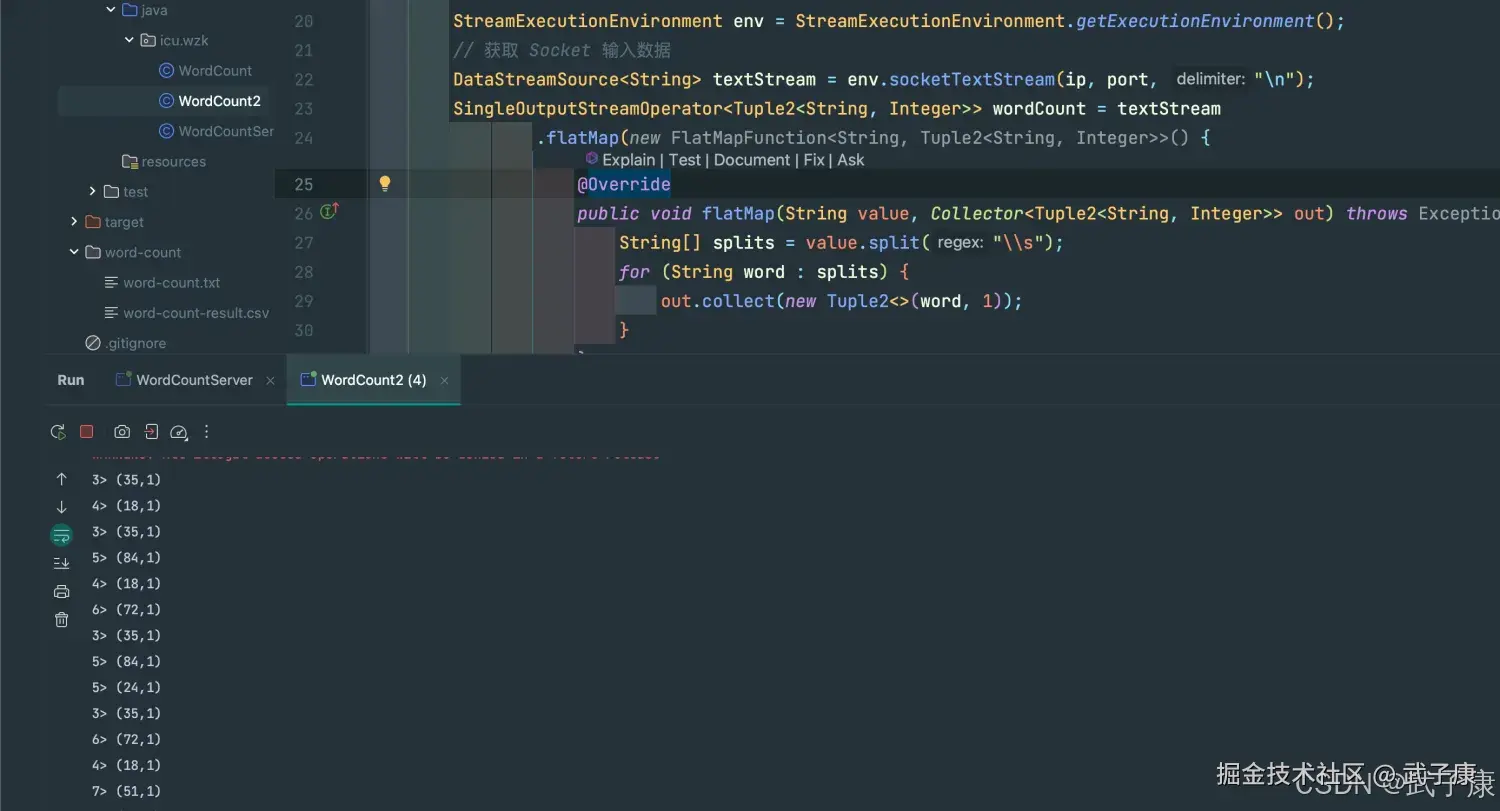1500x811 pixels.
Task: Select WordCount2 in the project tree
Action: click(x=210, y=101)
